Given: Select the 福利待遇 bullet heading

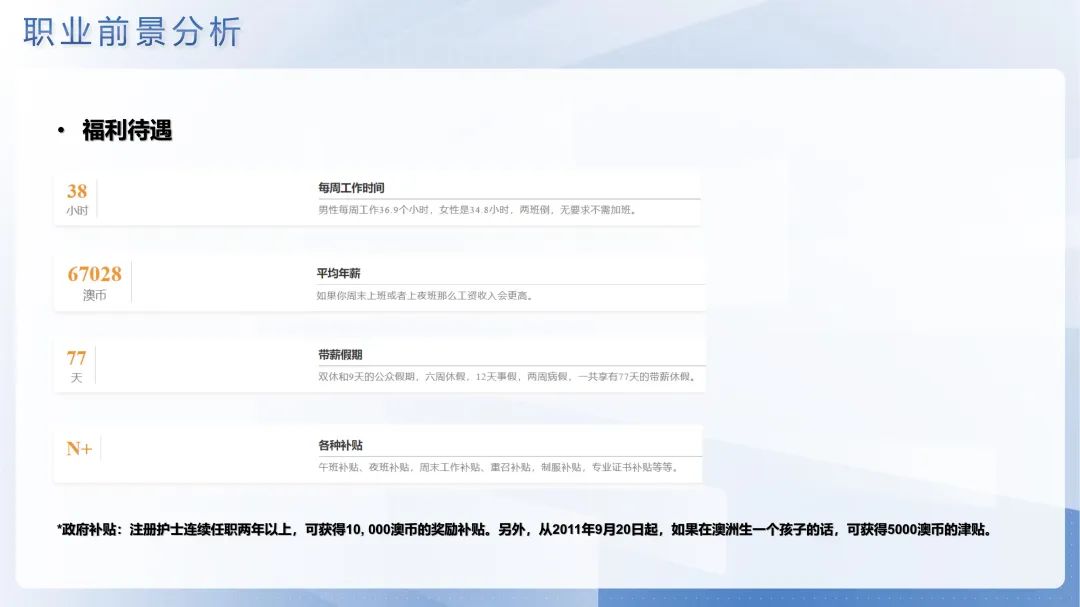Looking at the screenshot, I should tap(127, 130).
